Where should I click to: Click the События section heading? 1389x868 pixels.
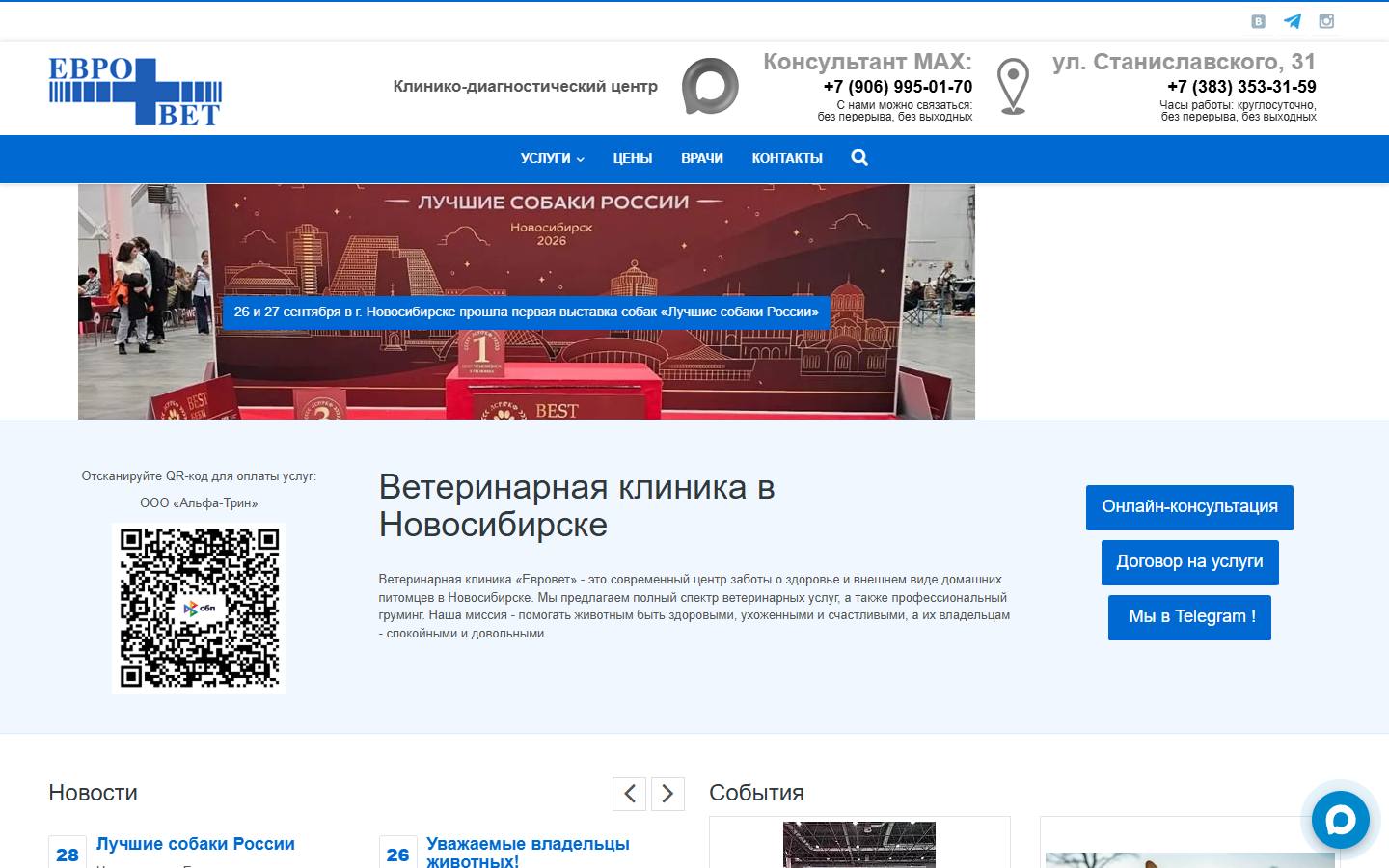pyautogui.click(x=756, y=793)
